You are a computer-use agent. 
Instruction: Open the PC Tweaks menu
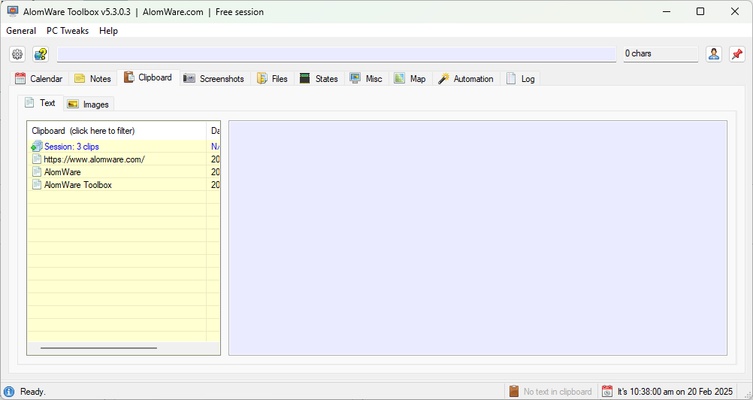coord(68,31)
